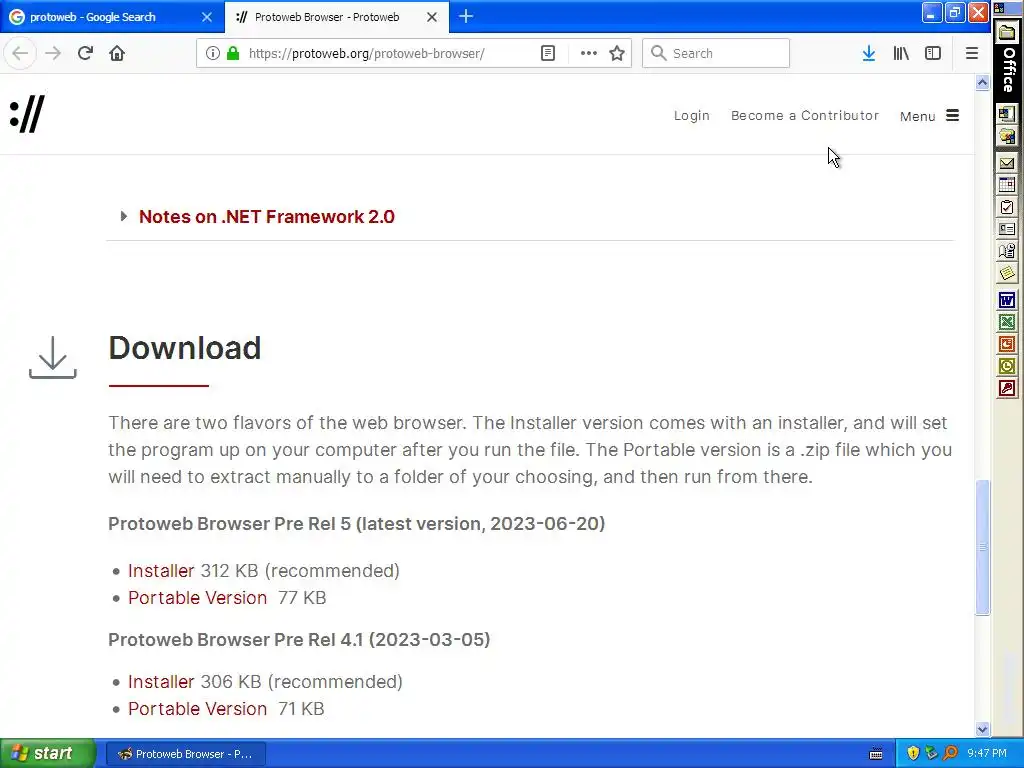Click Safely Remove Hardware tray icon
Image resolution: width=1024 pixels, height=768 pixels.
(x=931, y=754)
